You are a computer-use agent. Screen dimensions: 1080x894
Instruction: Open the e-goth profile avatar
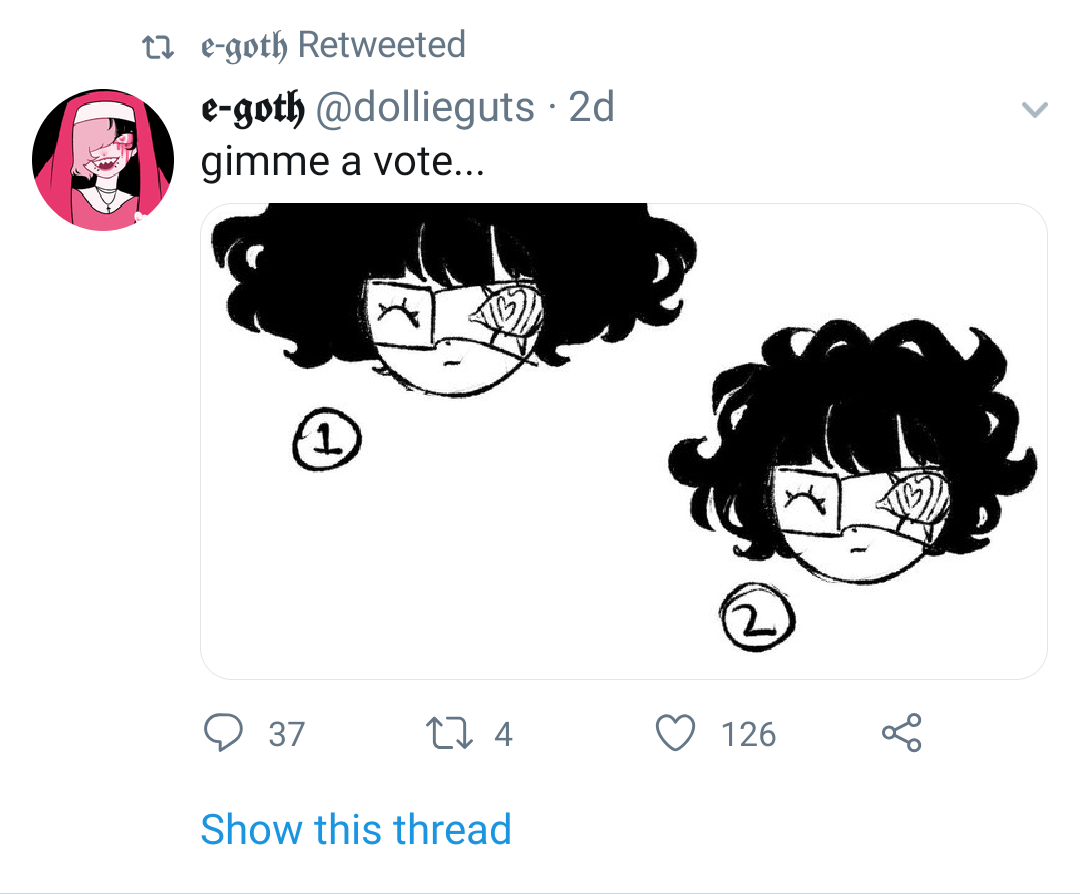click(x=104, y=160)
